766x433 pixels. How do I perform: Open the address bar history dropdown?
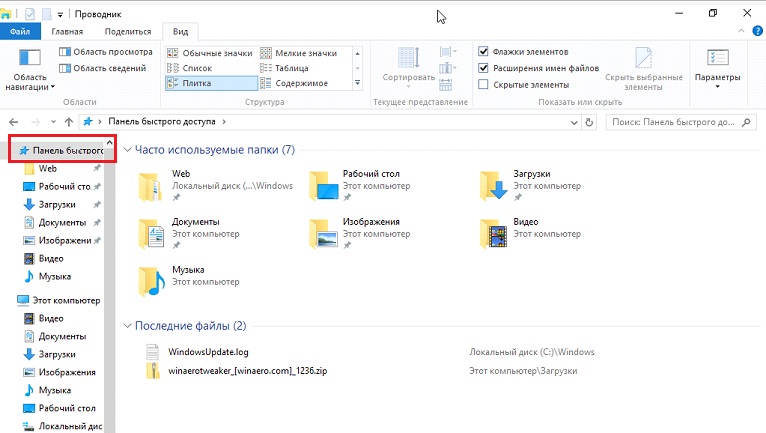click(x=574, y=122)
